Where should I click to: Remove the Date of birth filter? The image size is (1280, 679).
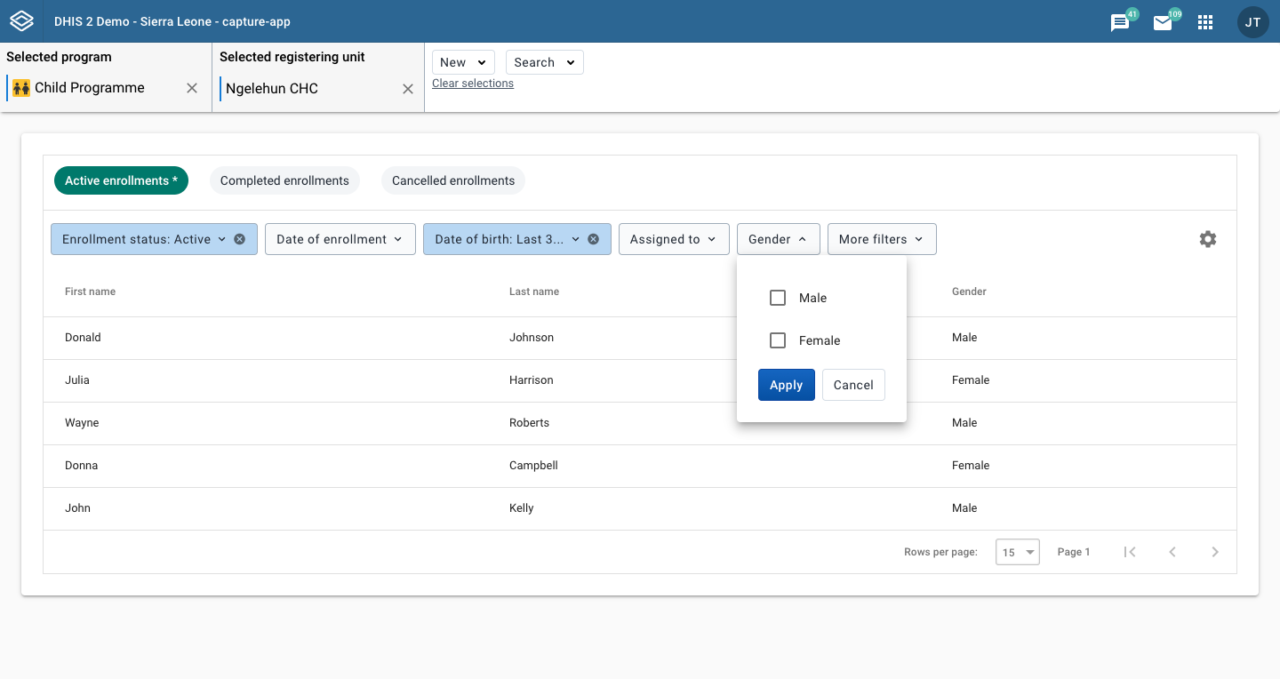593,239
